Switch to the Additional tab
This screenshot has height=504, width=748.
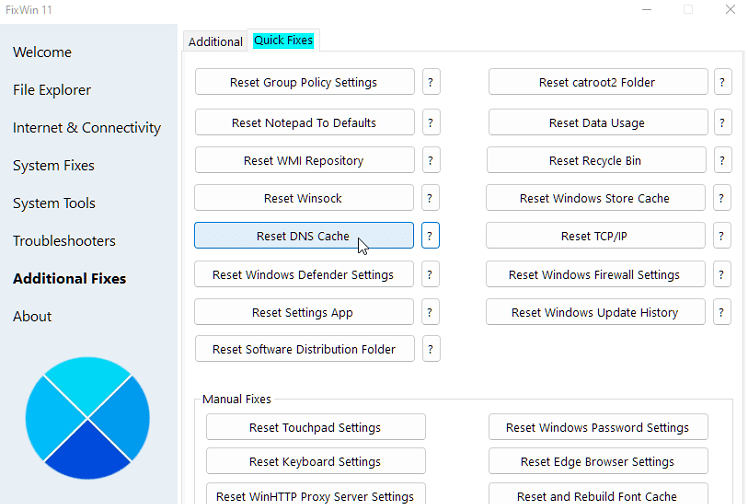pyautogui.click(x=215, y=42)
